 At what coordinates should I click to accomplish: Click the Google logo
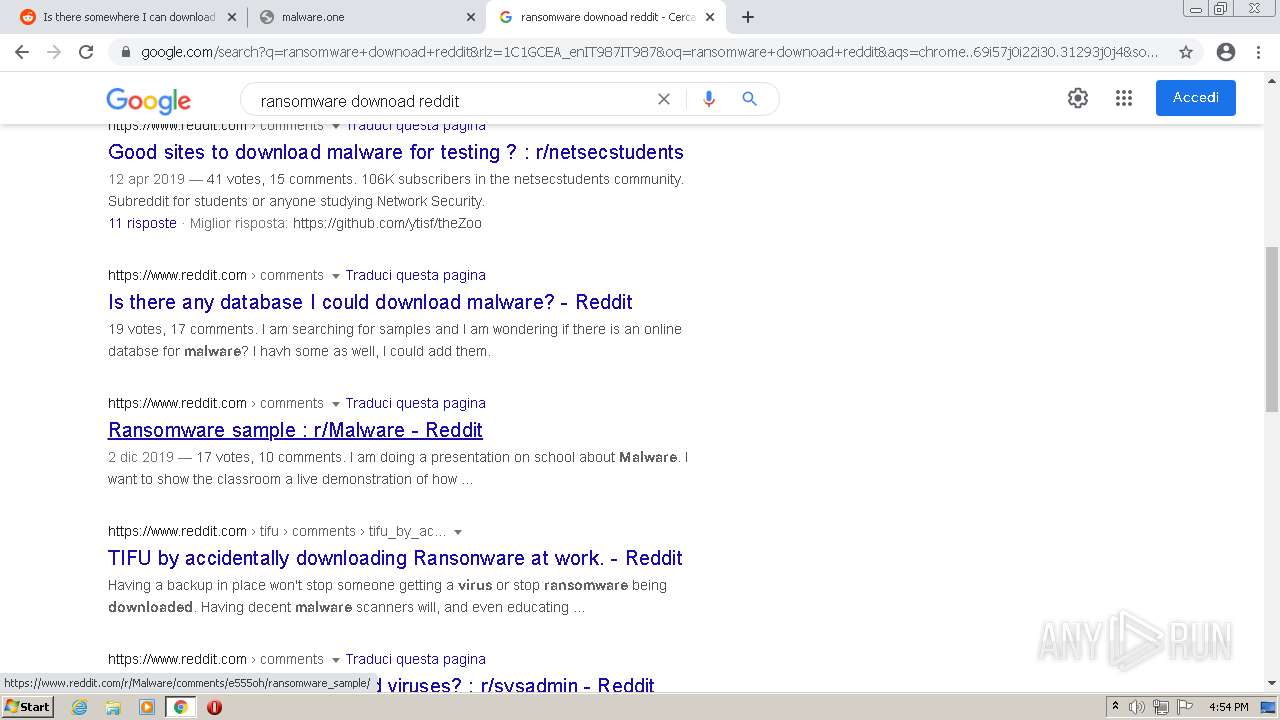coord(148,100)
